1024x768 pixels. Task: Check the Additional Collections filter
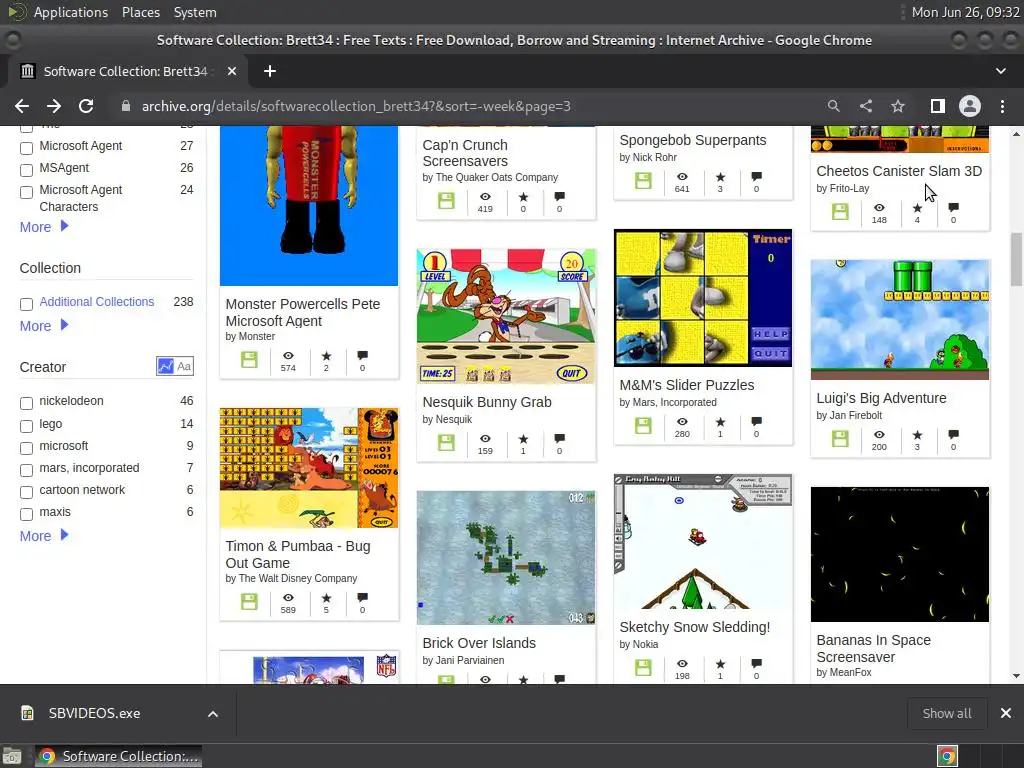(26, 304)
